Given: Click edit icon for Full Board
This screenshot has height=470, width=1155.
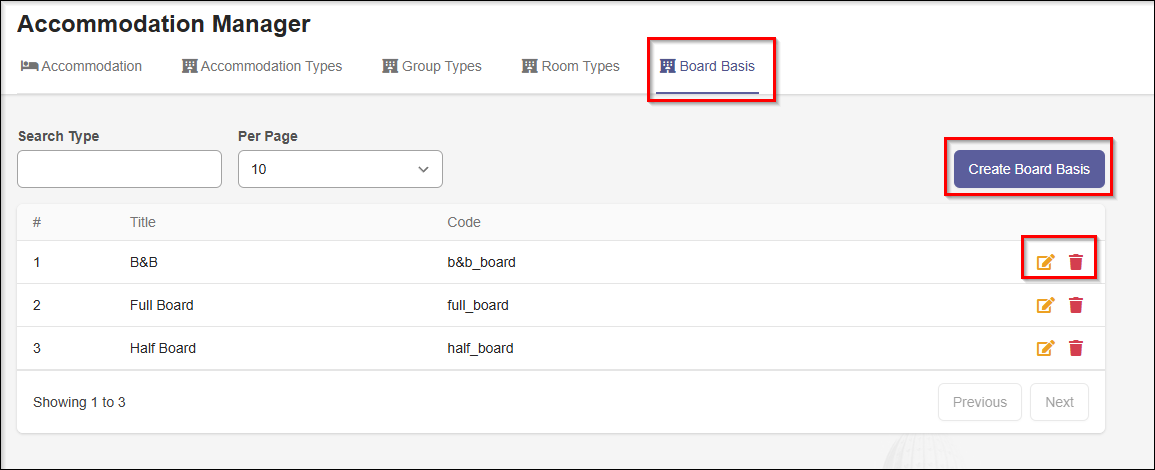Looking at the screenshot, I should [1045, 305].
